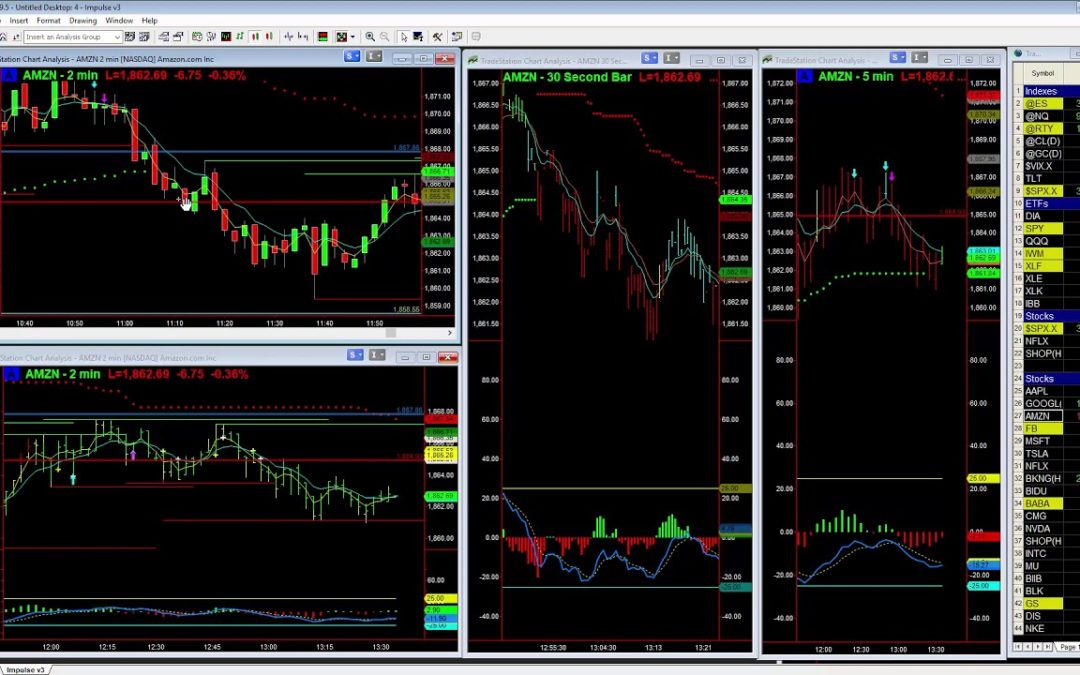Viewport: 1080px width, 675px height.
Task: Open the Help menu
Action: click(149, 21)
